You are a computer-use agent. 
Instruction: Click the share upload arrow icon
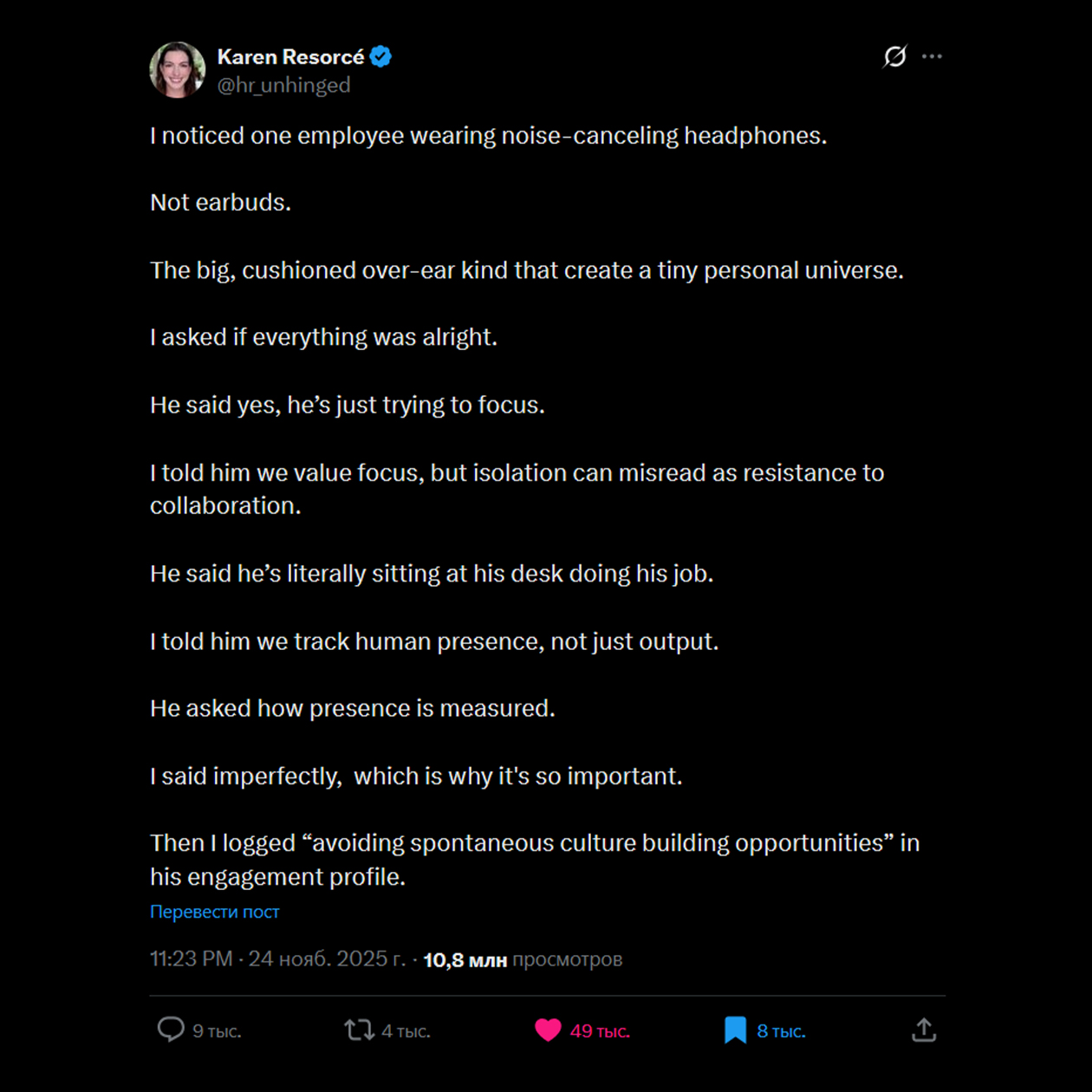coord(924,1030)
